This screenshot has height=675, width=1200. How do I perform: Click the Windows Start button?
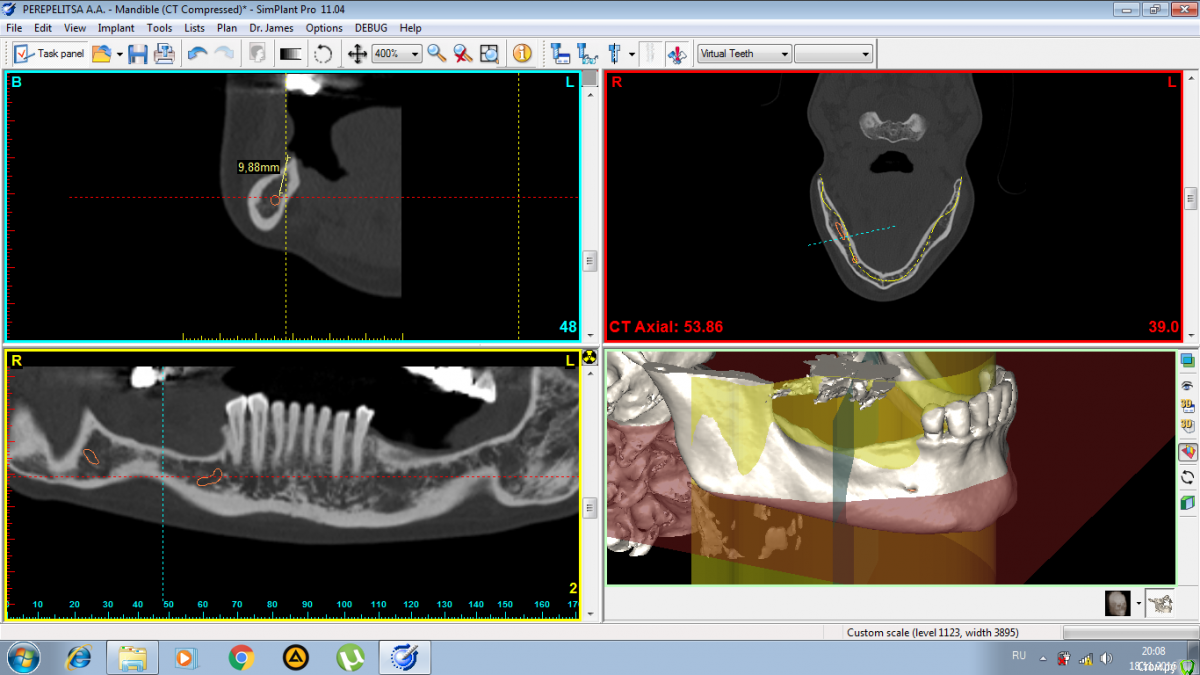point(22,657)
